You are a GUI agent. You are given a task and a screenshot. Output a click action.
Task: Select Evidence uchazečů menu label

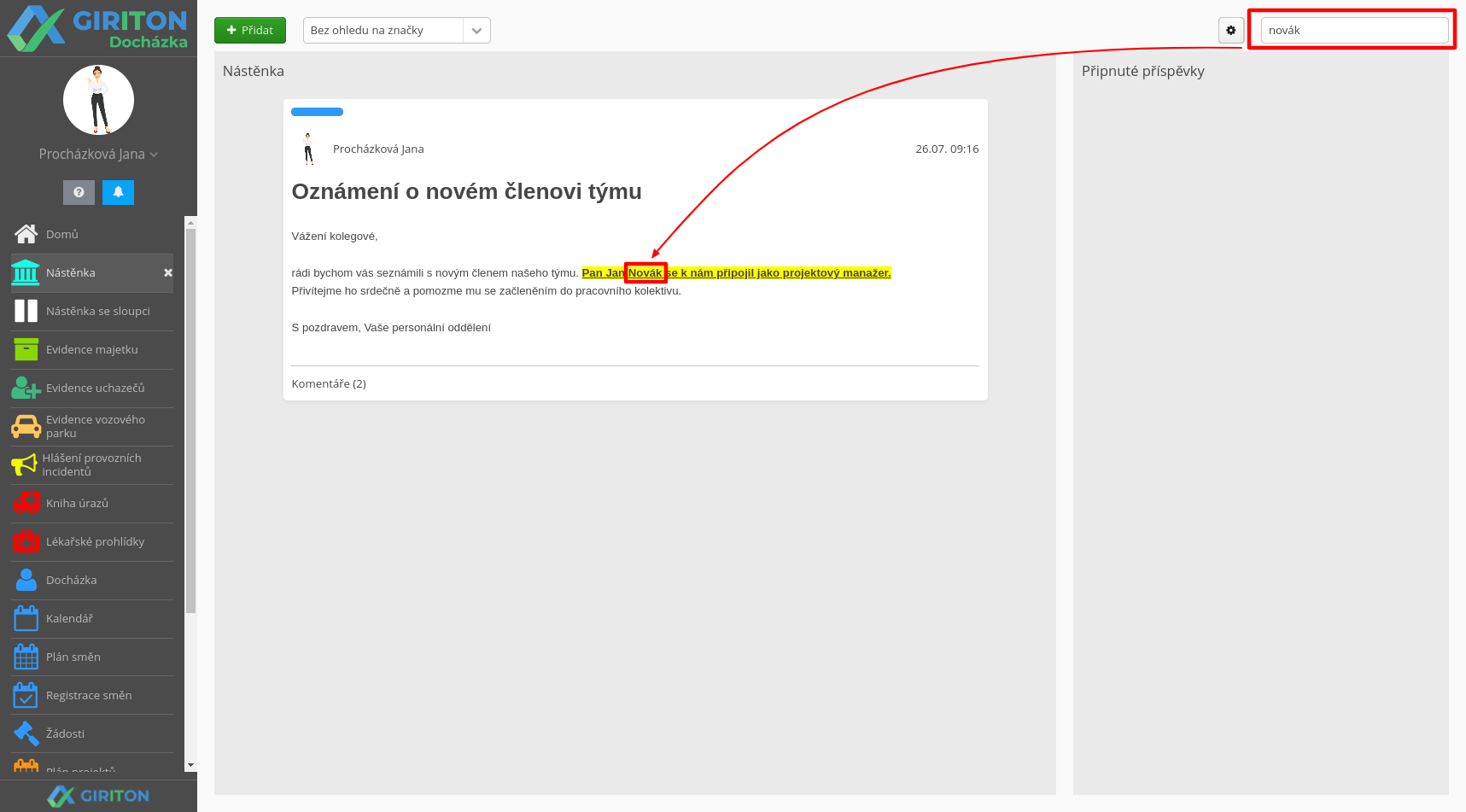[95, 388]
